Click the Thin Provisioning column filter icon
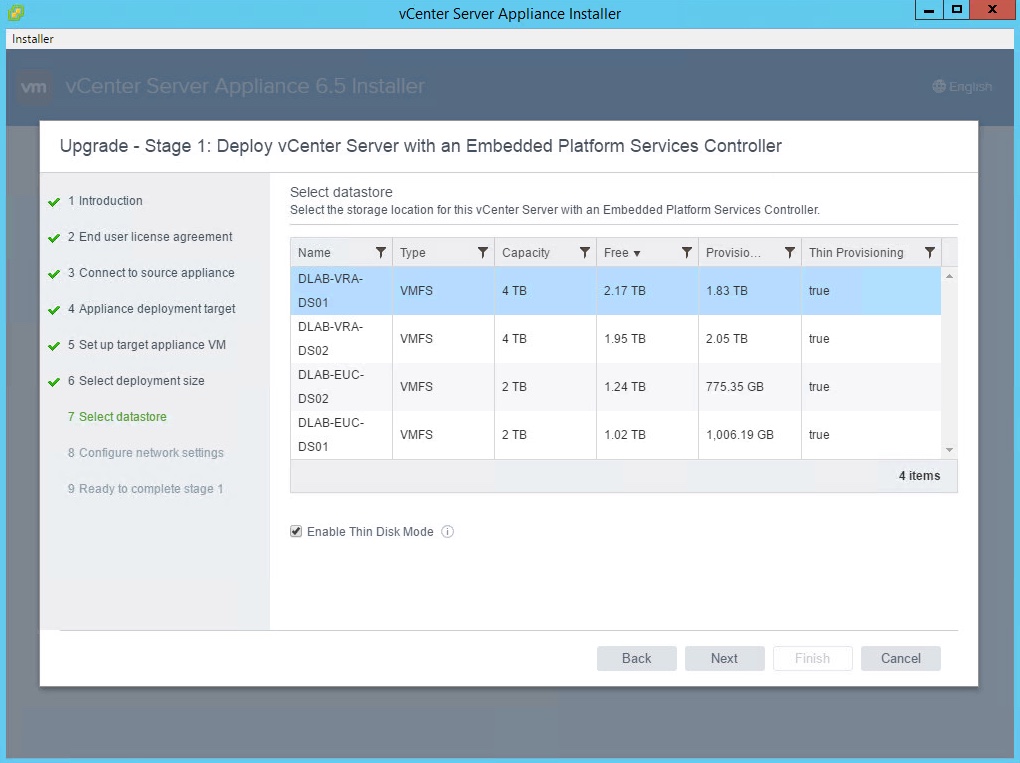Screen dimensions: 1020x763 coord(930,253)
